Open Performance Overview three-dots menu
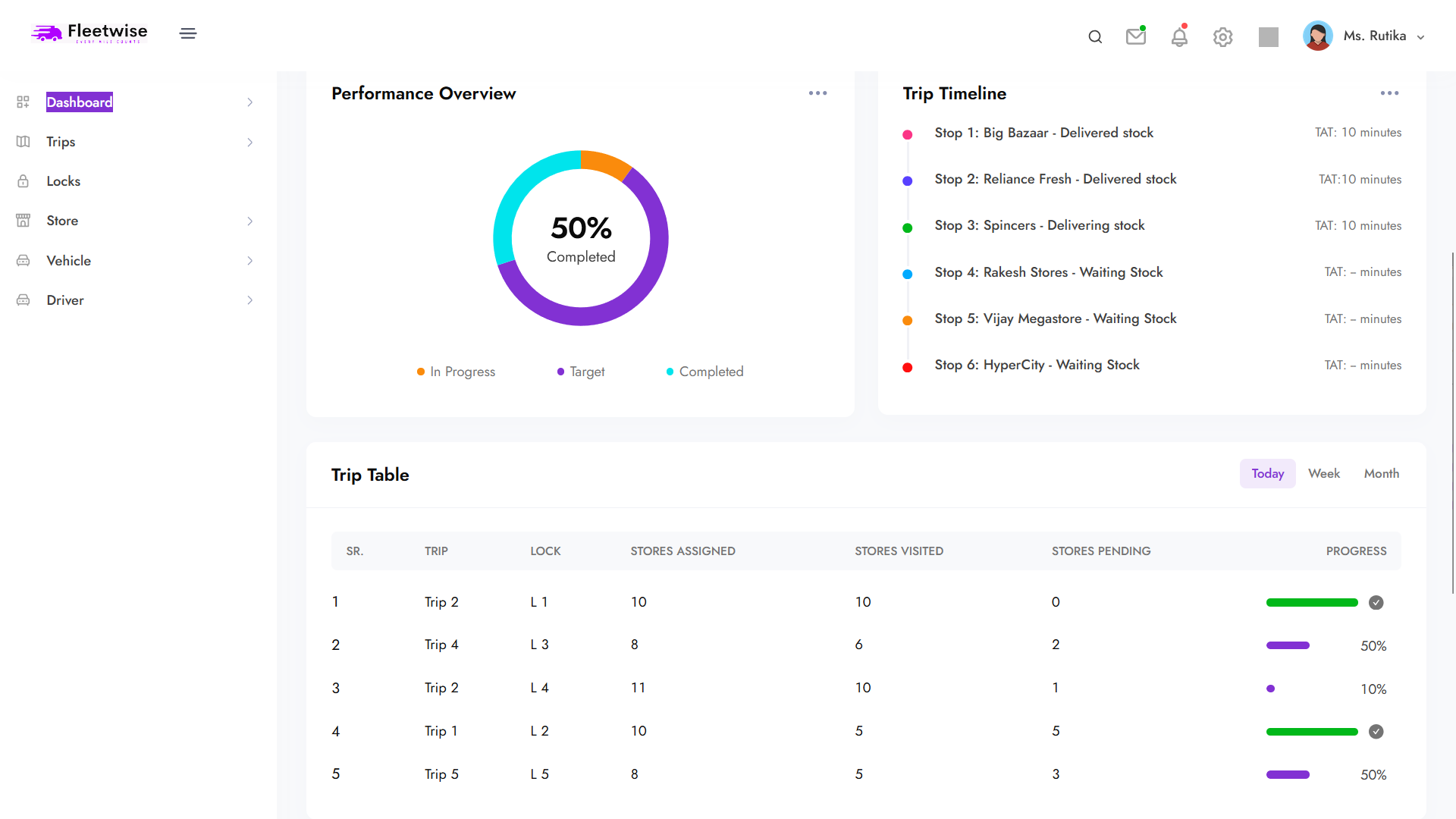1456x819 pixels. [817, 93]
